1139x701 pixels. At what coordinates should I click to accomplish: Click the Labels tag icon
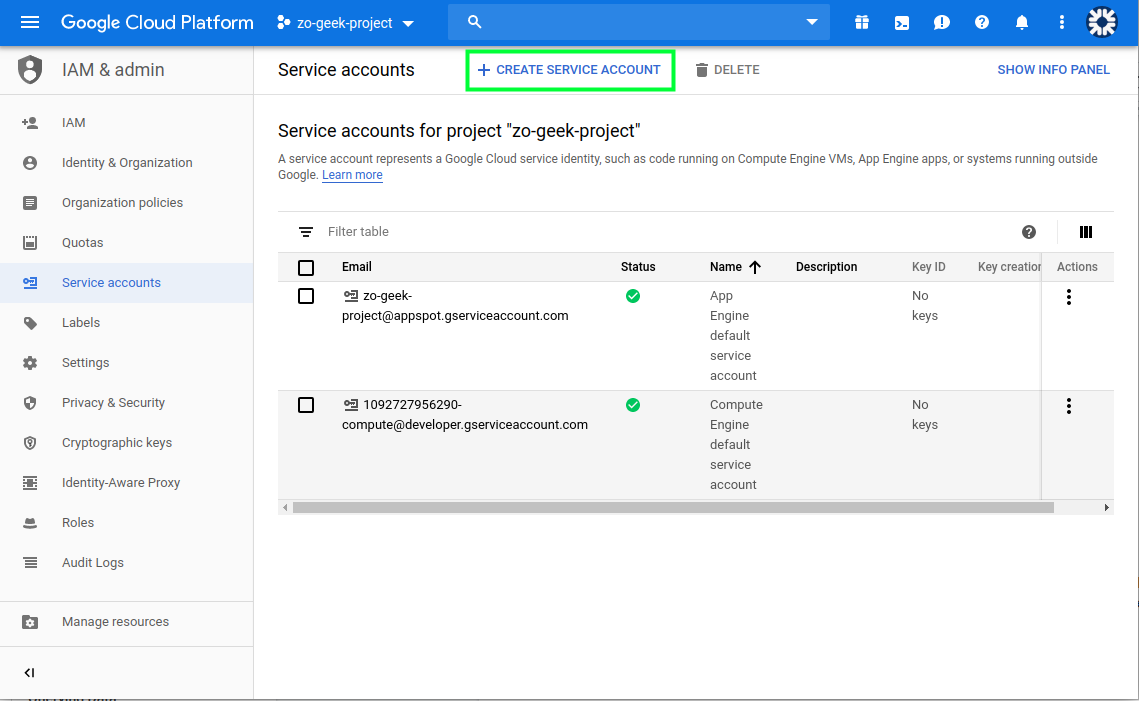(30, 323)
